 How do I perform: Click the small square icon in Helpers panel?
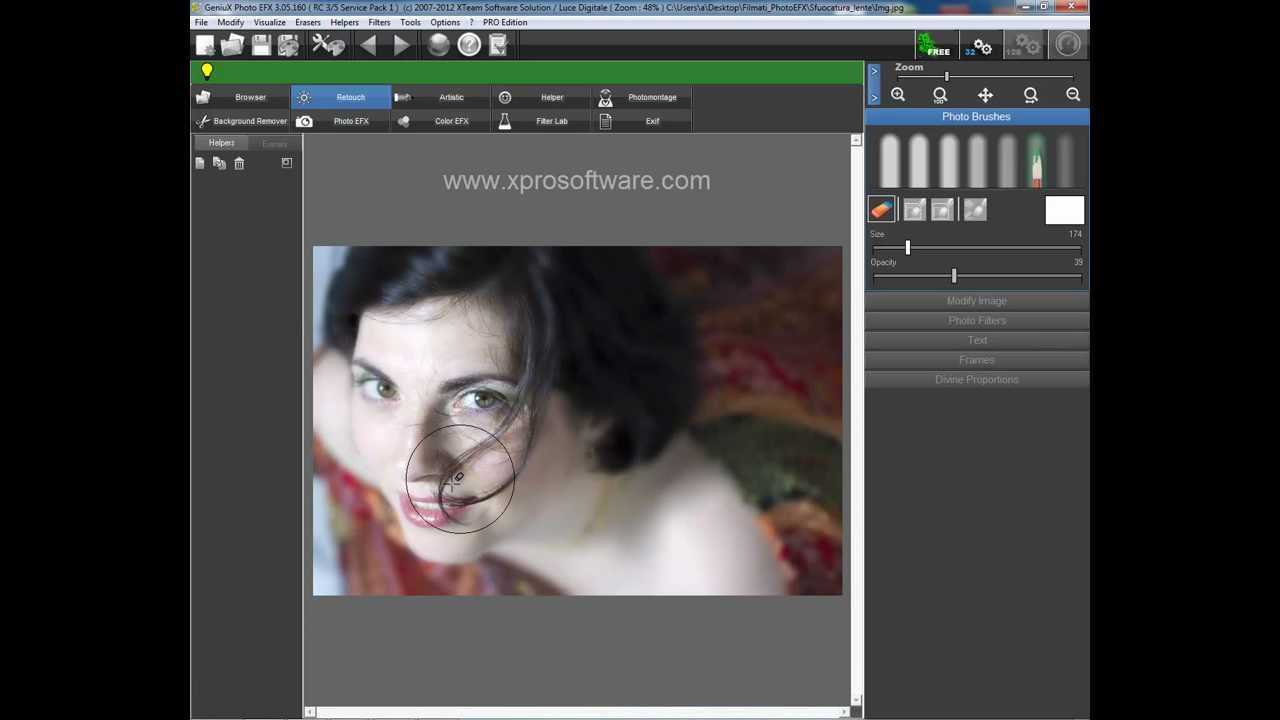click(287, 162)
